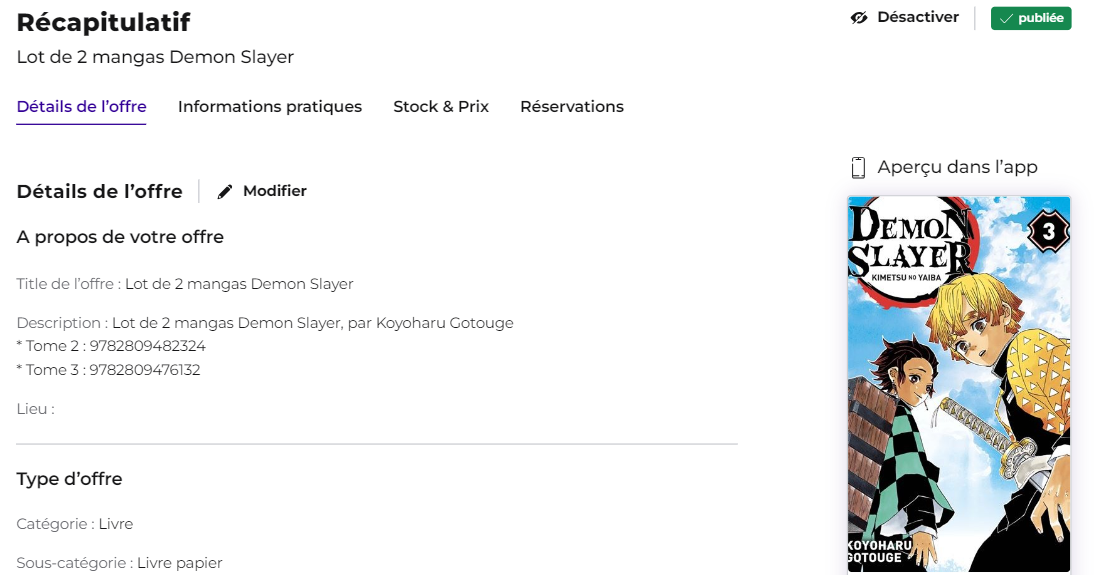Click the Tome 2 ISBN number
The image size is (1099, 575).
click(x=147, y=346)
